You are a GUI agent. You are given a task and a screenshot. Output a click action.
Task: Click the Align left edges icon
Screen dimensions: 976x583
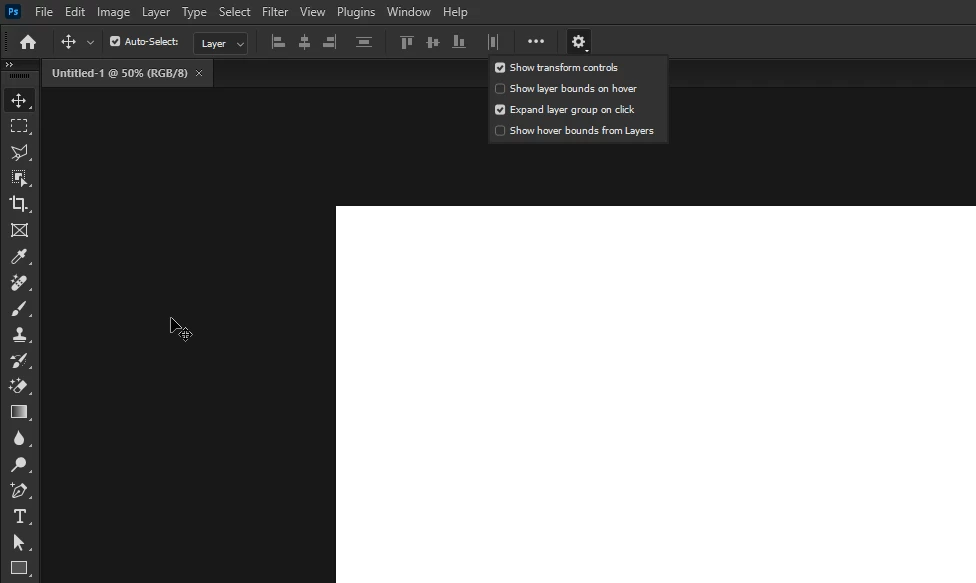[x=278, y=42]
